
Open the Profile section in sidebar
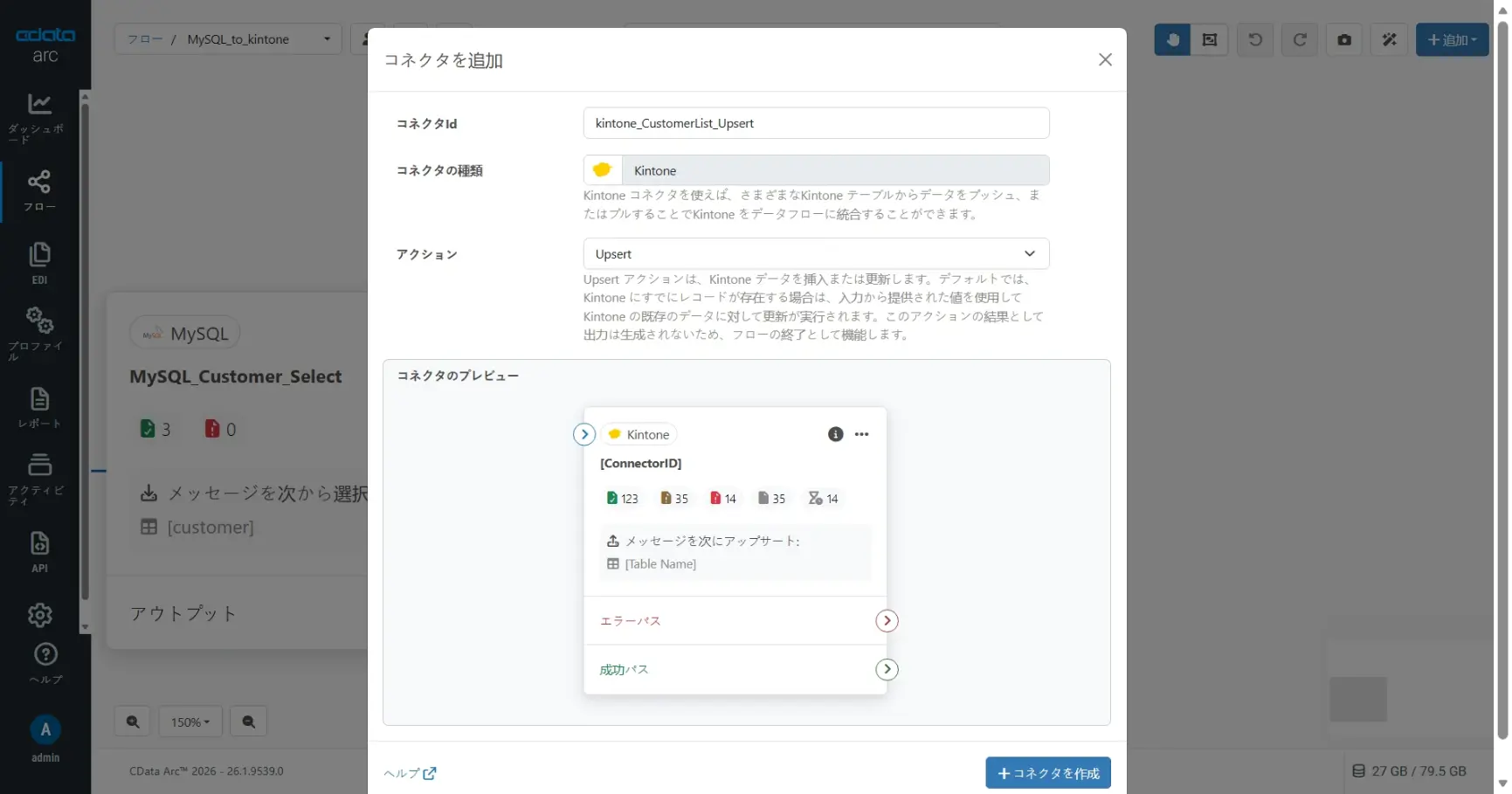click(x=39, y=334)
